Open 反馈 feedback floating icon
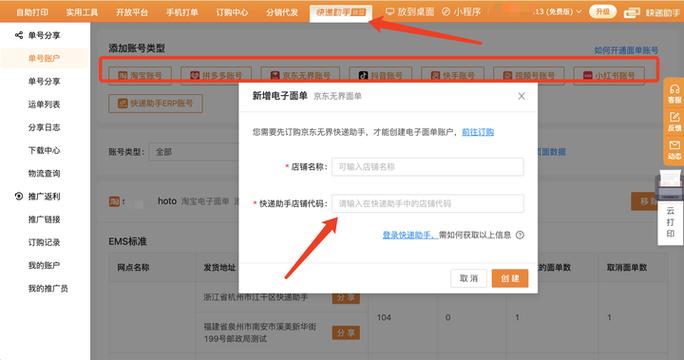Screen dimensions: 684x360 (674, 122)
